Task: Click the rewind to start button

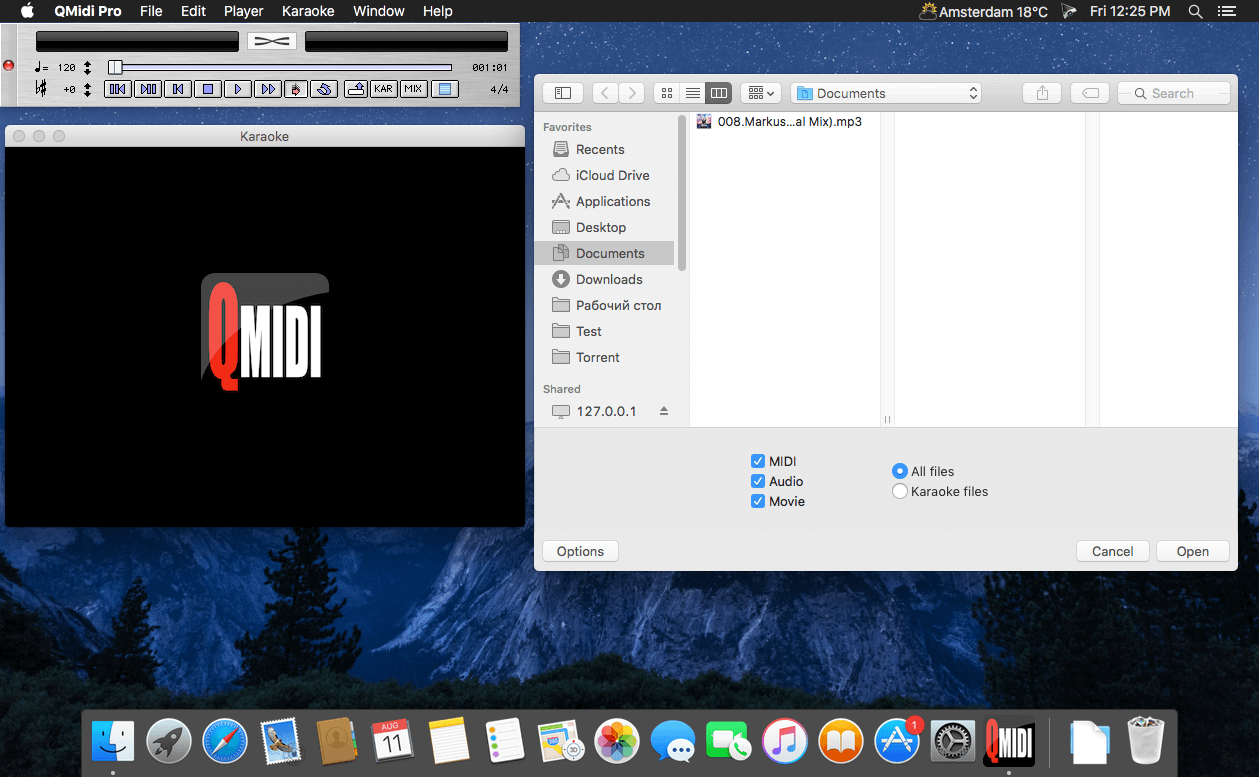Action: coord(178,89)
